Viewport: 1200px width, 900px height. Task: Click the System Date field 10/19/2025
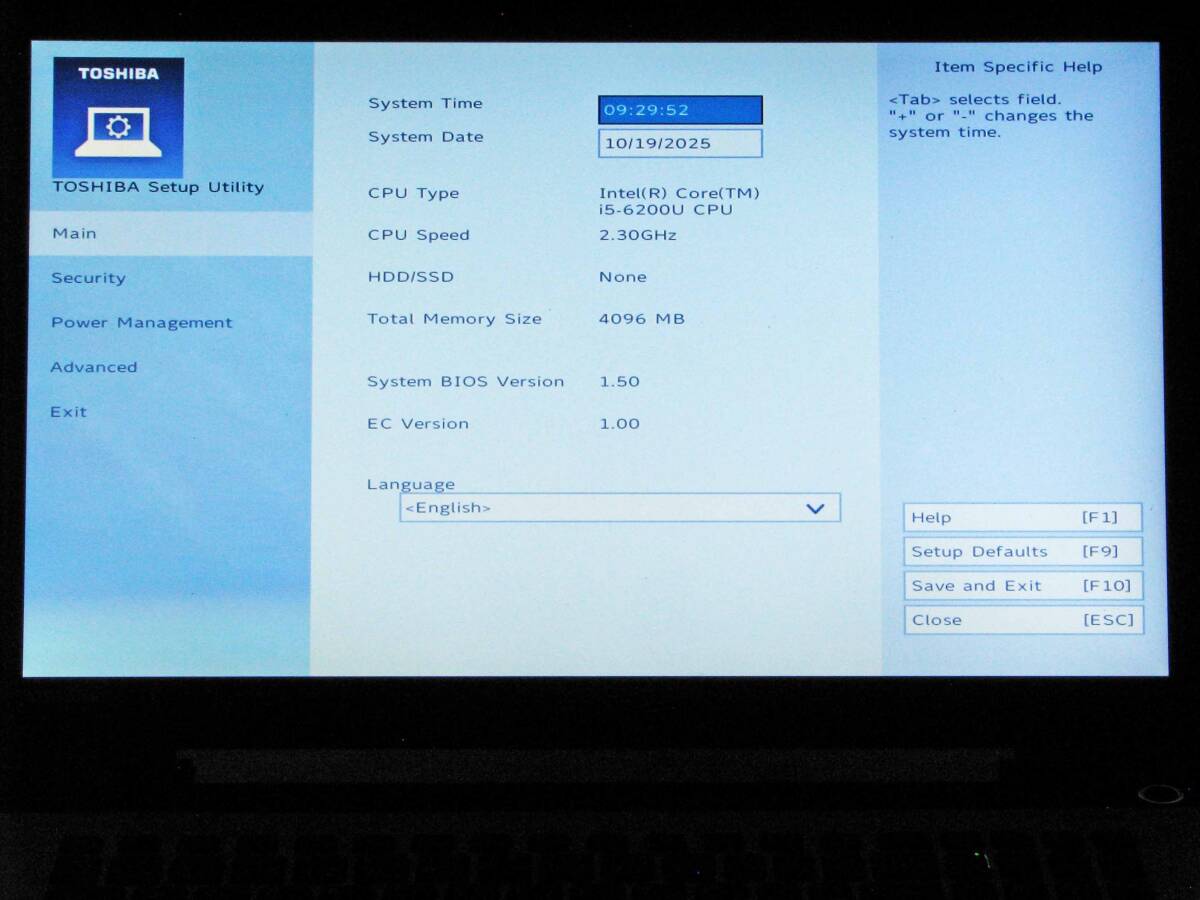(680, 143)
